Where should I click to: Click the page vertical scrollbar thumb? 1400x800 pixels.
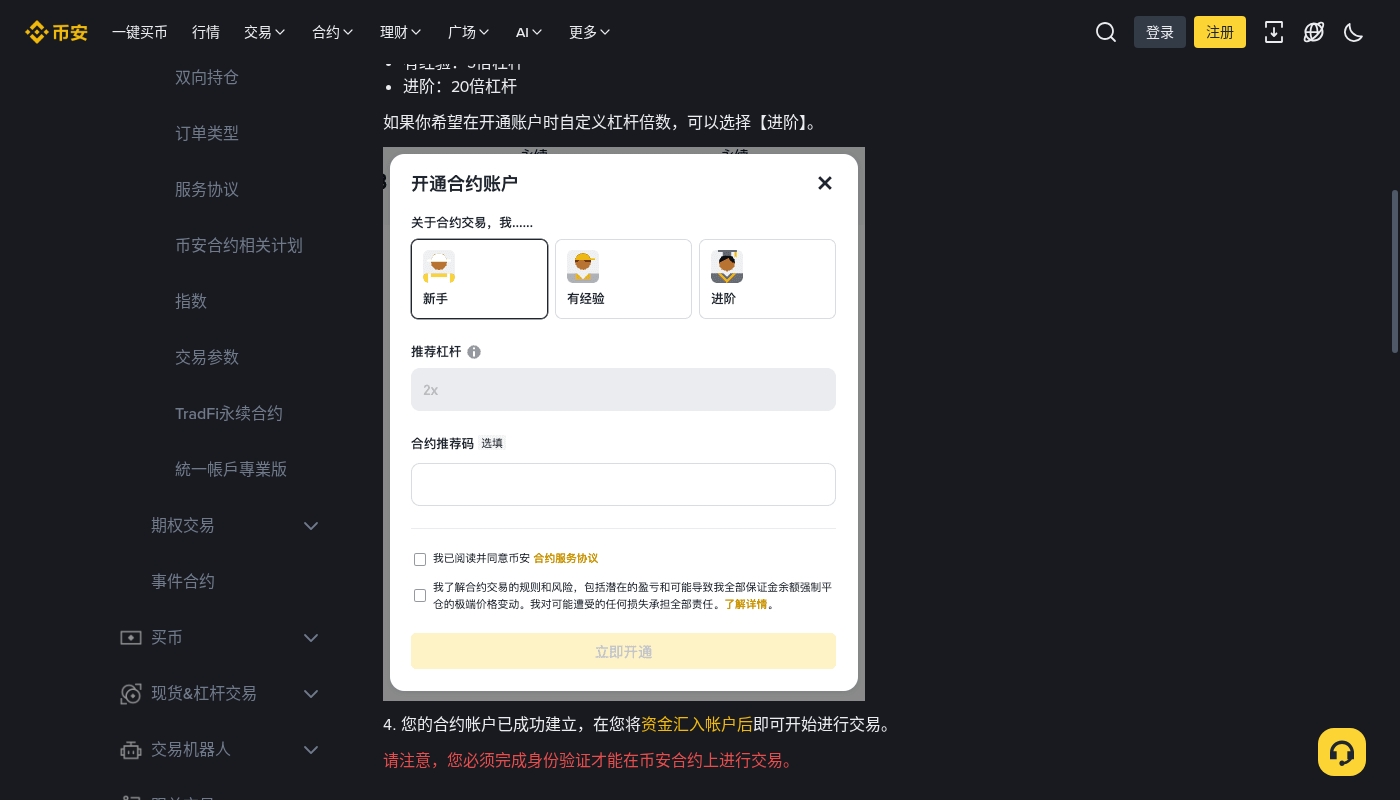[1395, 271]
